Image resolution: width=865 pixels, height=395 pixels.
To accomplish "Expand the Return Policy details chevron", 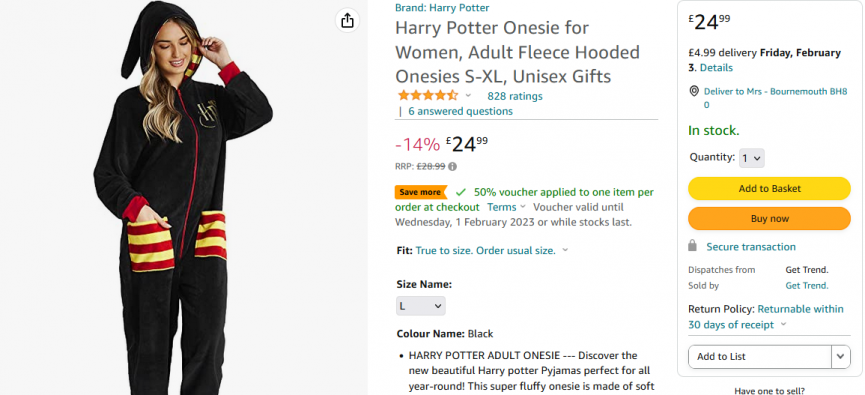I will (x=783, y=324).
